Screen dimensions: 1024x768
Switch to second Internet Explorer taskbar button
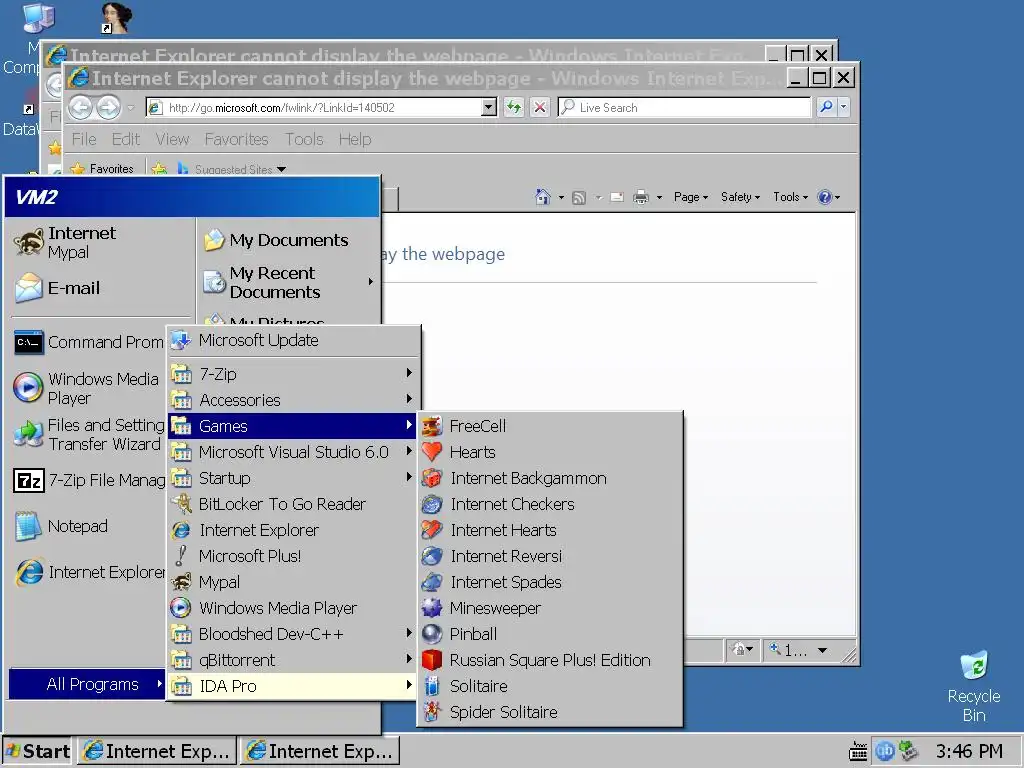[319, 752]
